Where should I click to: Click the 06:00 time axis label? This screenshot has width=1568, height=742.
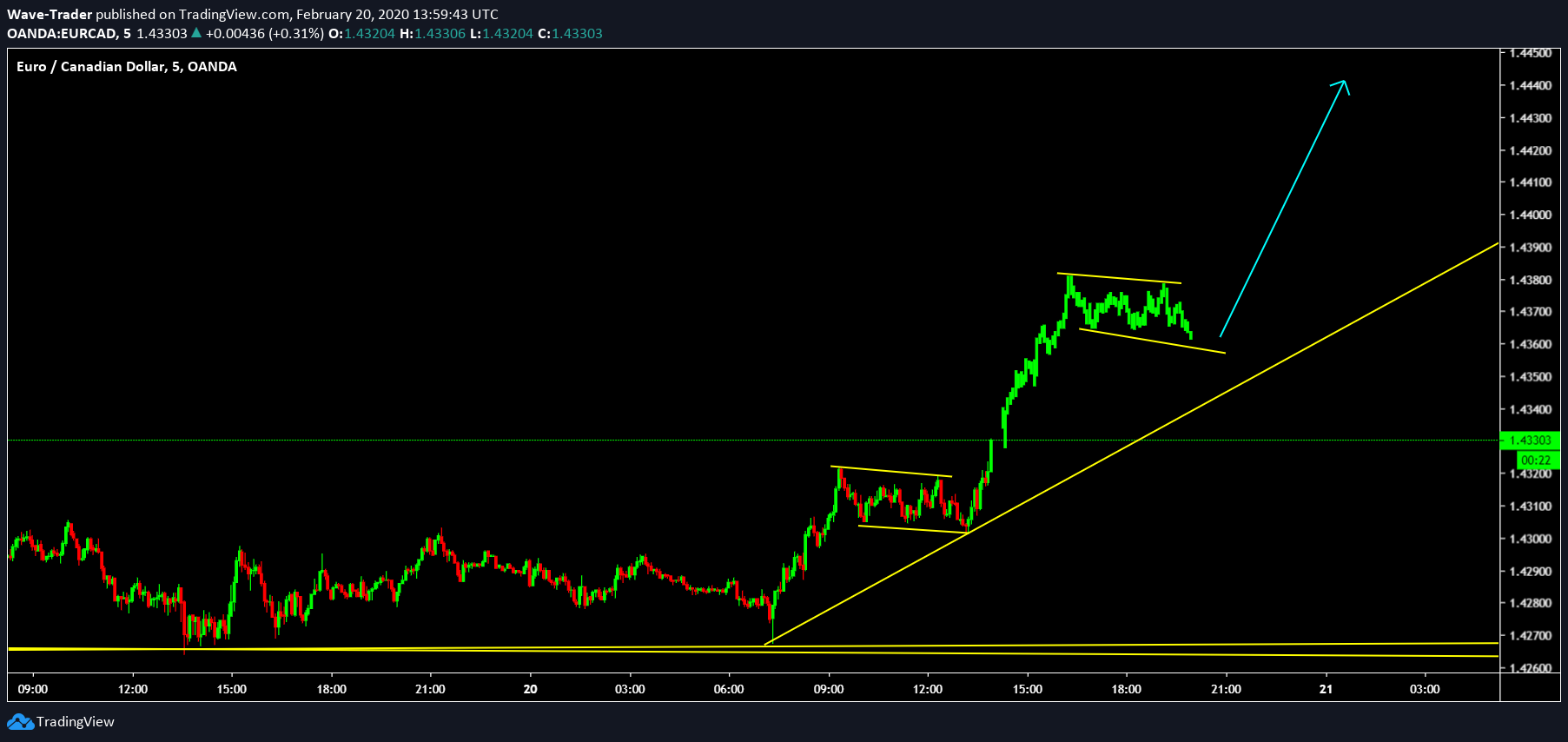click(x=729, y=689)
